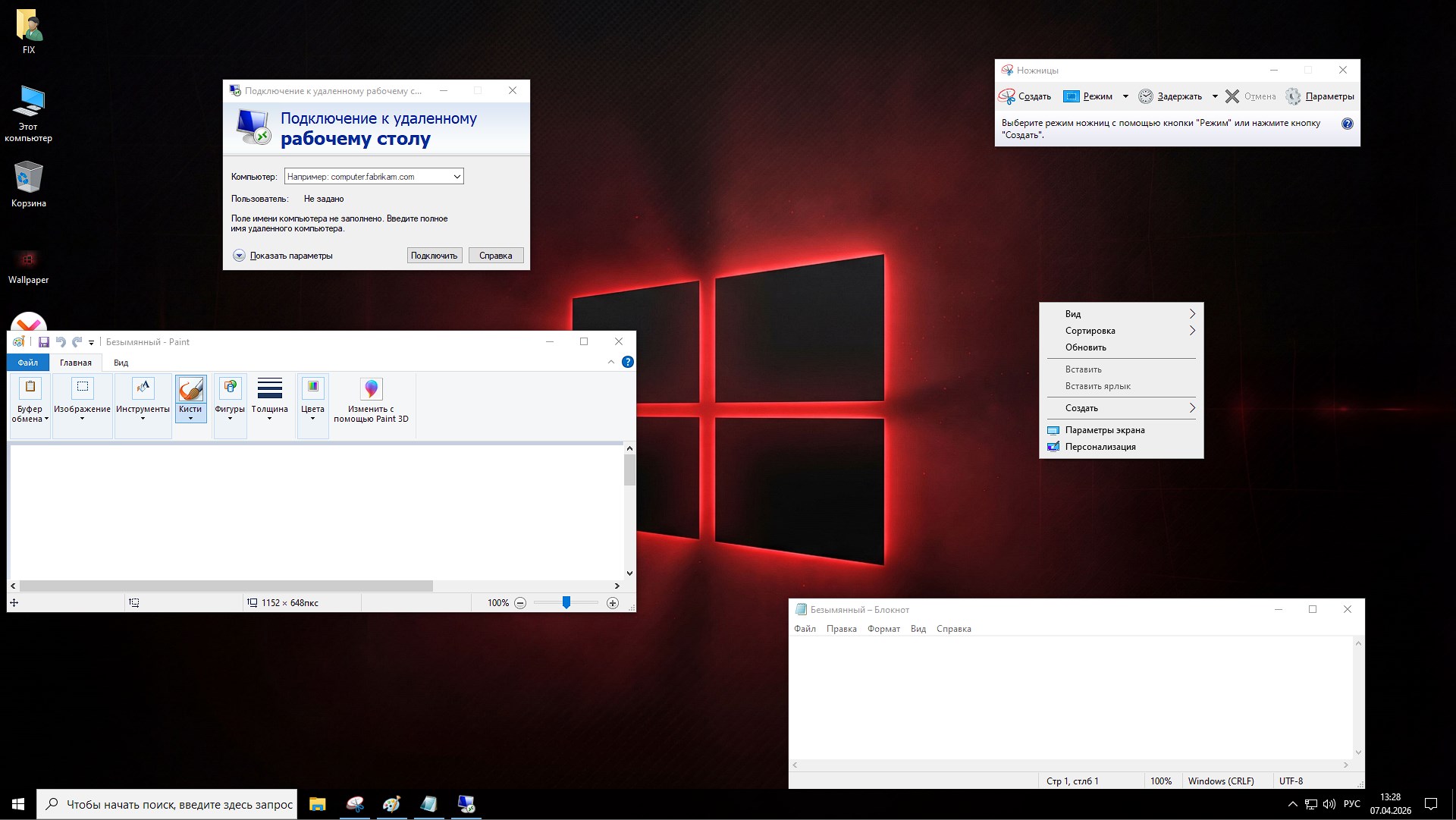The height and width of the screenshot is (820, 1456).
Task: Select Персонализация in the context menu
Action: point(1100,447)
